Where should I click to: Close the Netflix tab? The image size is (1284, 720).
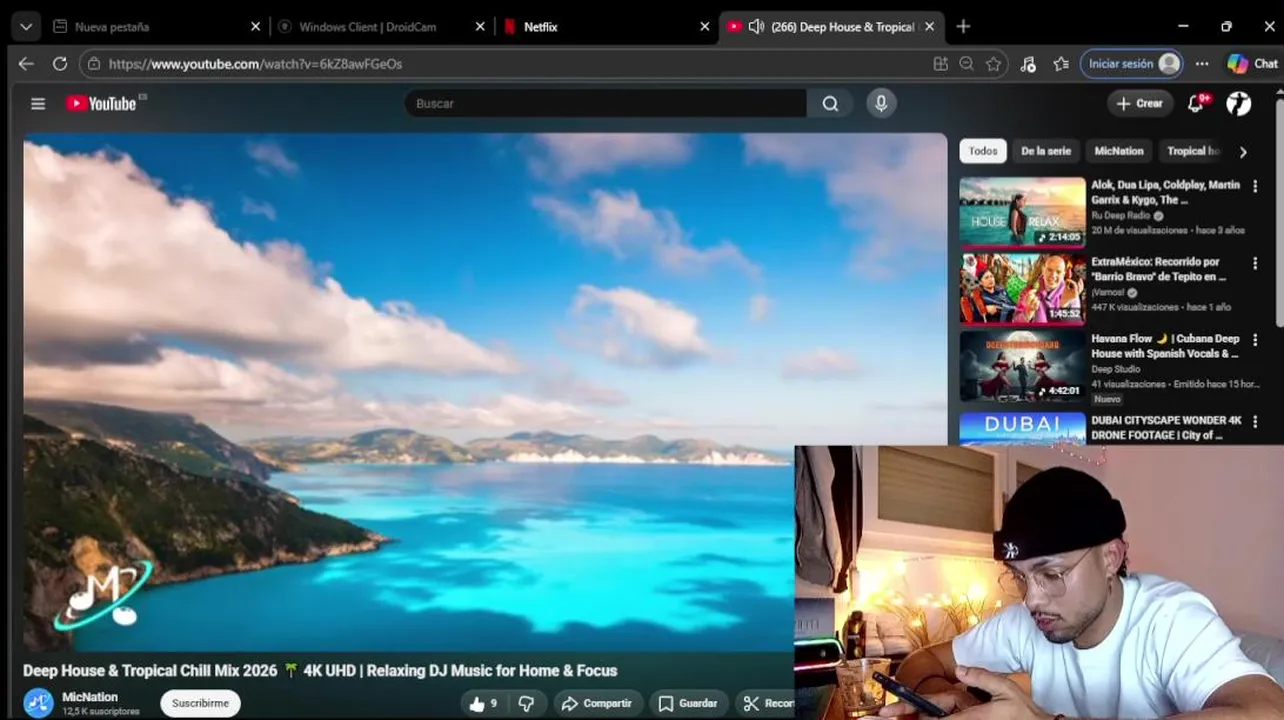point(705,27)
